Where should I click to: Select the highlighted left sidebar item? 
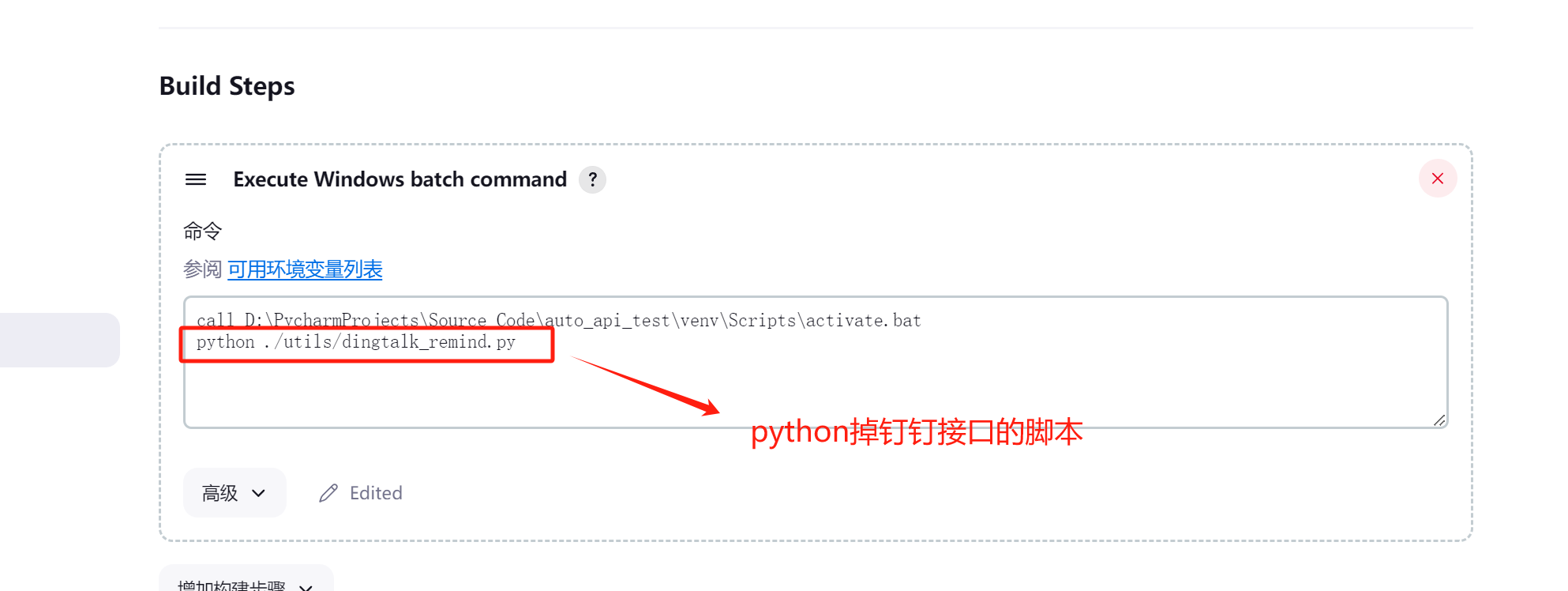(59, 340)
